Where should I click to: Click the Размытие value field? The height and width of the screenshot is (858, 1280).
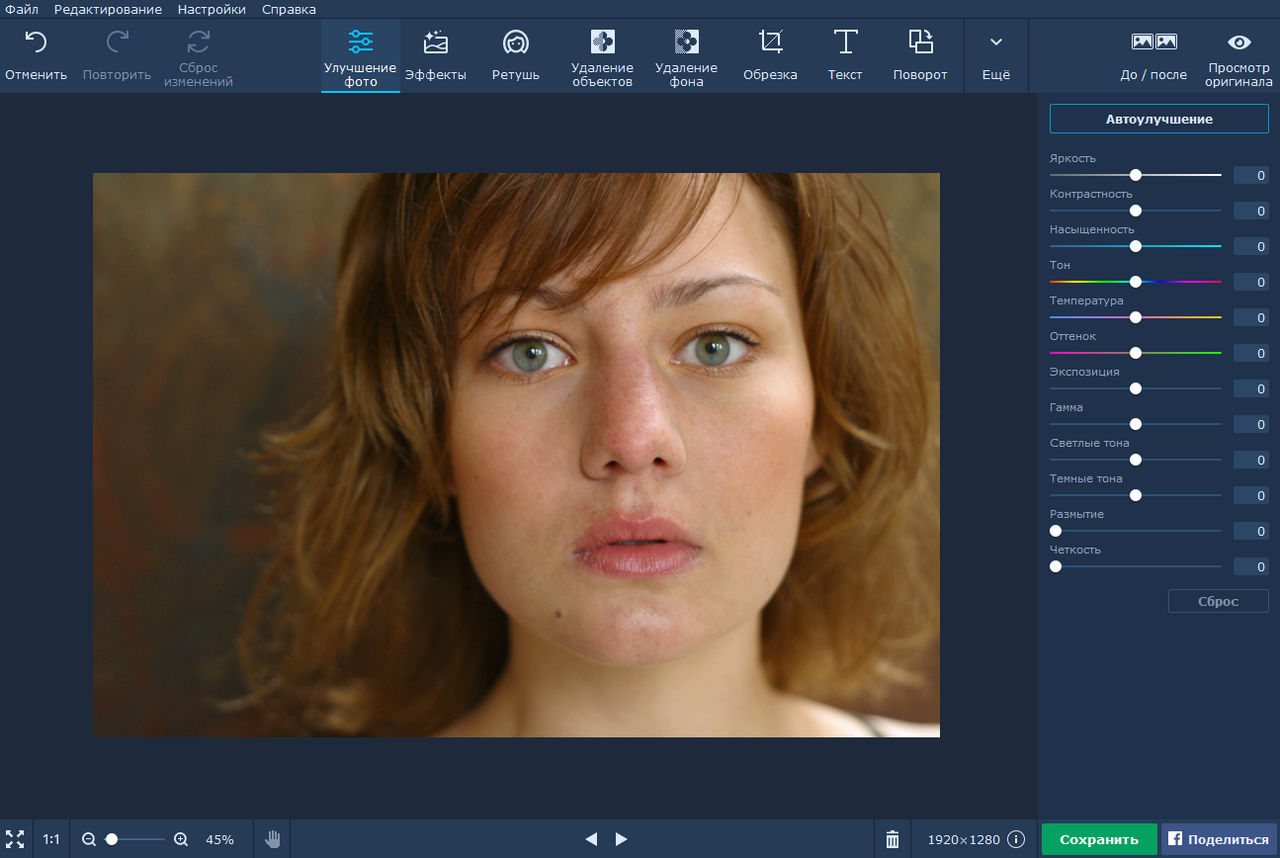coord(1251,531)
